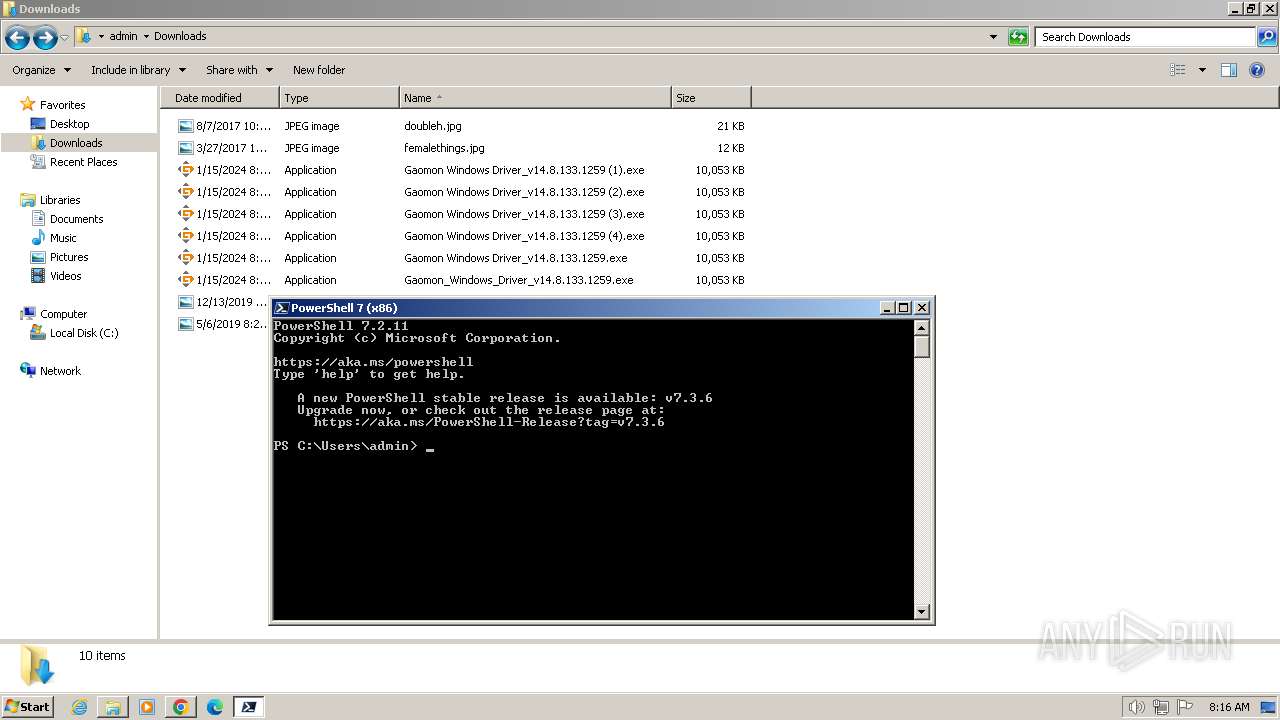Click New folder in the toolbar
Image resolution: width=1280 pixels, height=720 pixels.
click(x=319, y=70)
